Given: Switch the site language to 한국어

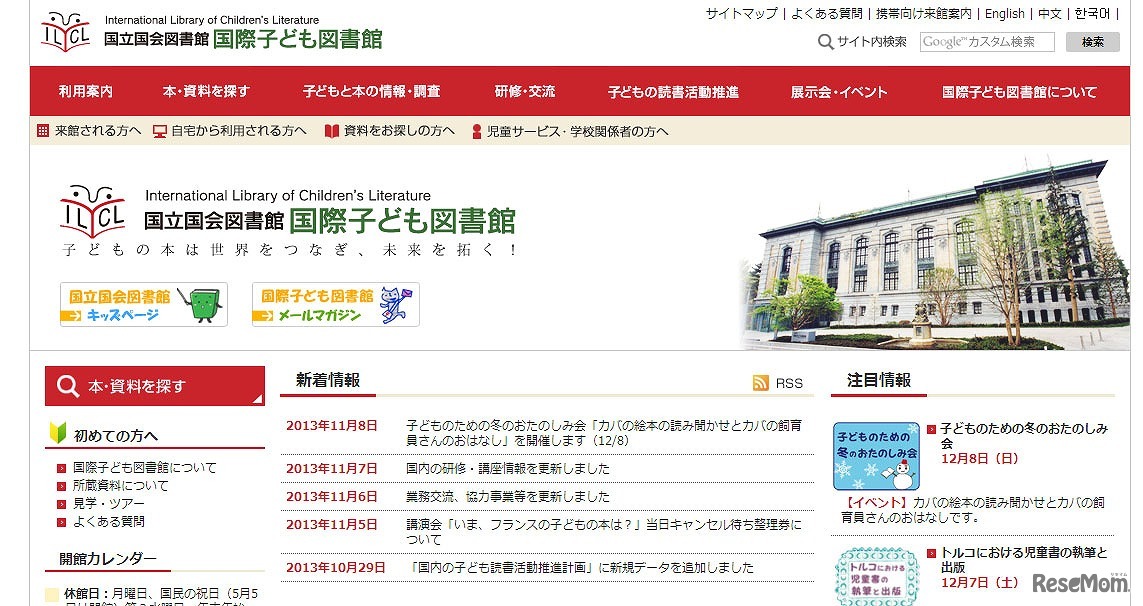Looking at the screenshot, I should 1092,13.
